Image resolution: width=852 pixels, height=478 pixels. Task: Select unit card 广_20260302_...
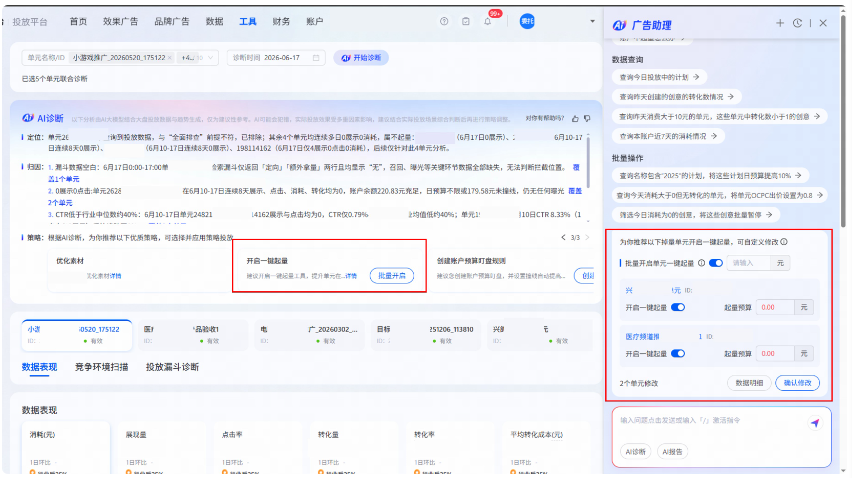pyautogui.click(x=309, y=335)
